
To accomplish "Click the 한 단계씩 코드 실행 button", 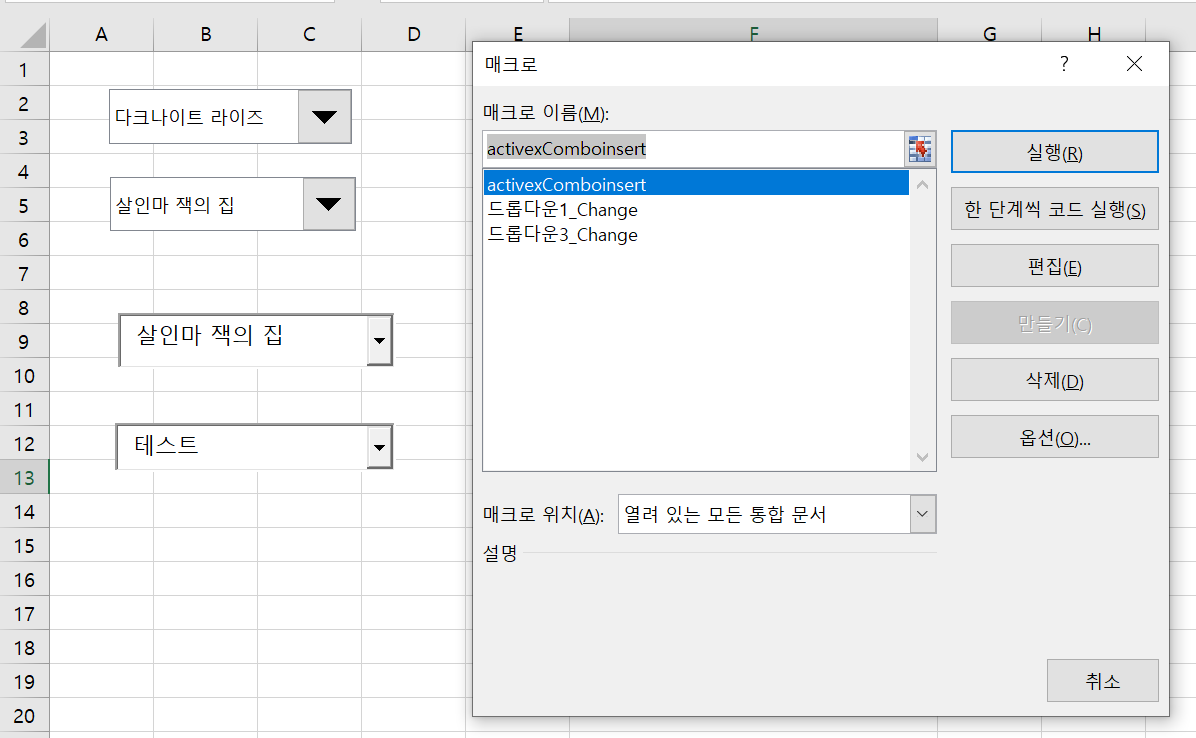I will [x=1054, y=209].
